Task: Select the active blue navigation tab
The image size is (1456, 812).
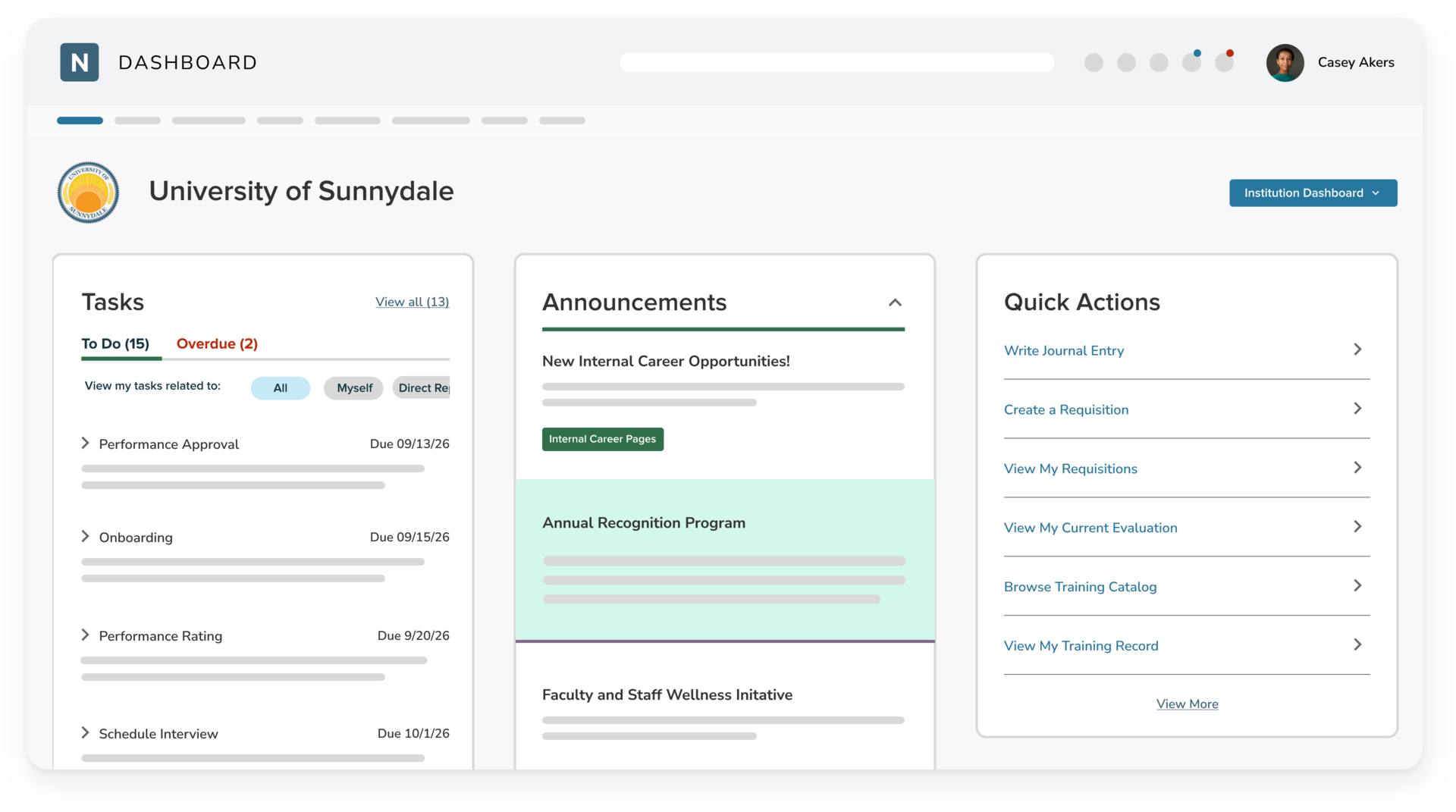Action: (x=80, y=121)
